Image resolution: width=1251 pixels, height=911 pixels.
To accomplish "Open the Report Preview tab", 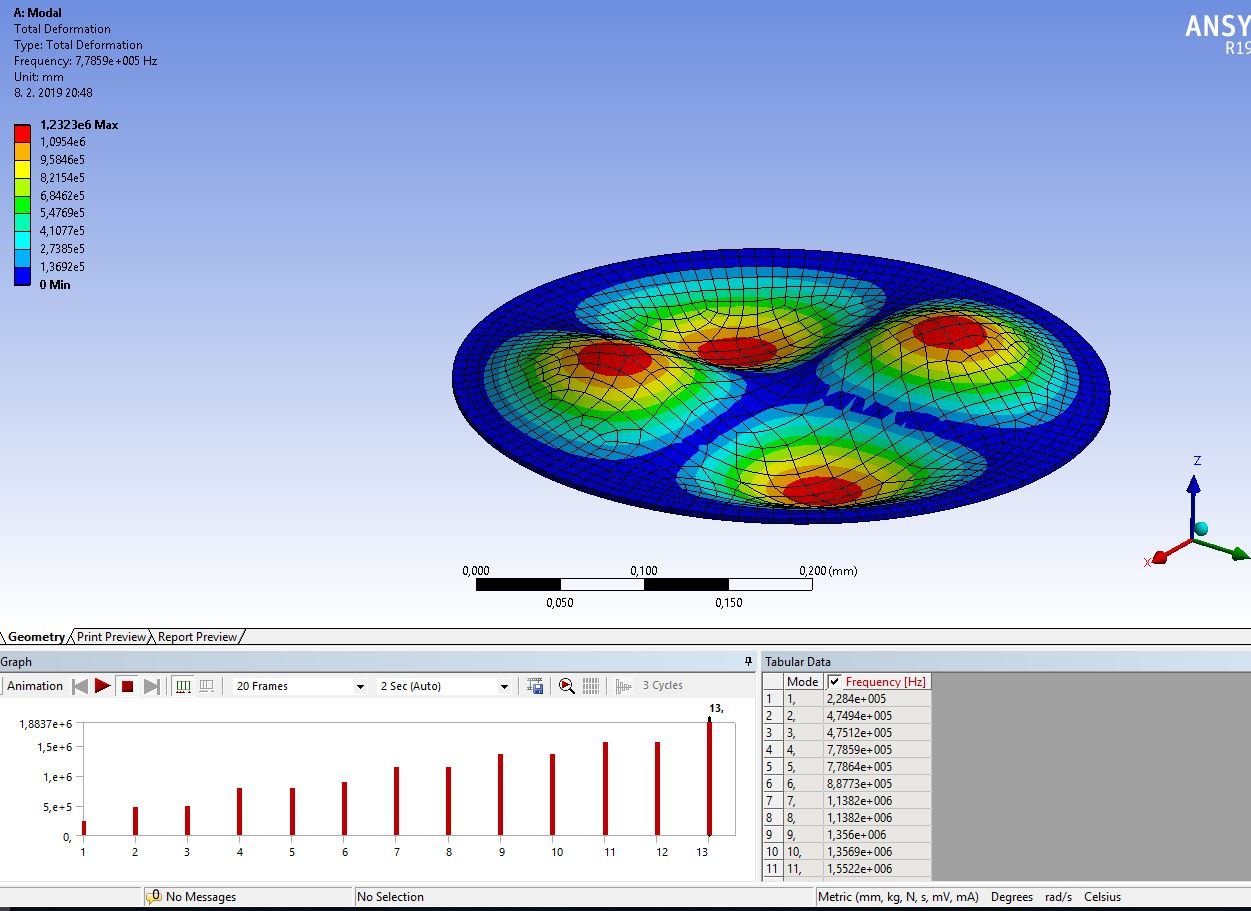I will (x=197, y=637).
